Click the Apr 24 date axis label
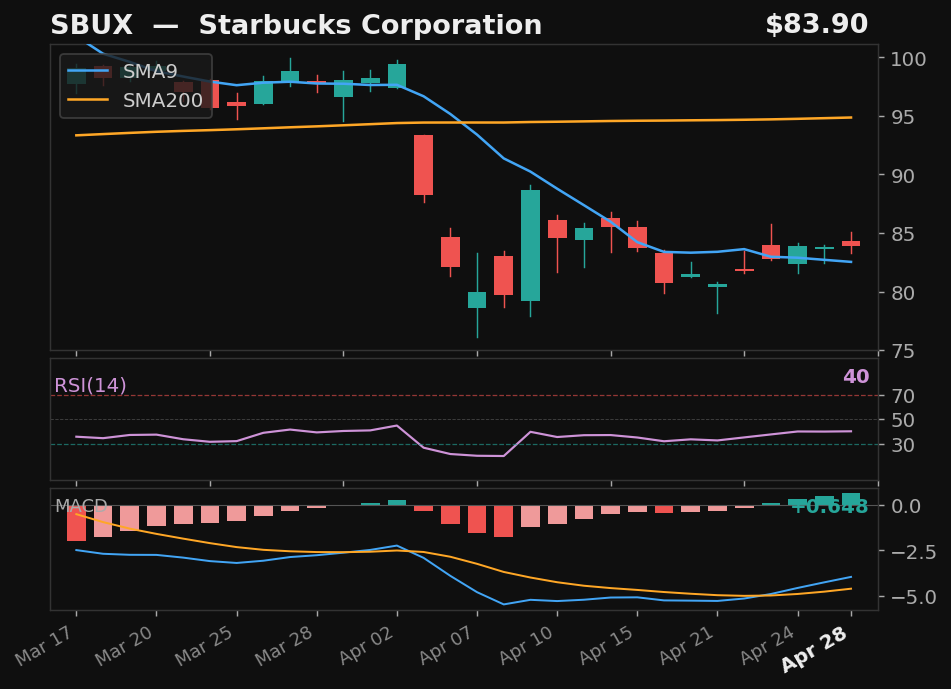The width and height of the screenshot is (951, 689). pyautogui.click(x=768, y=645)
